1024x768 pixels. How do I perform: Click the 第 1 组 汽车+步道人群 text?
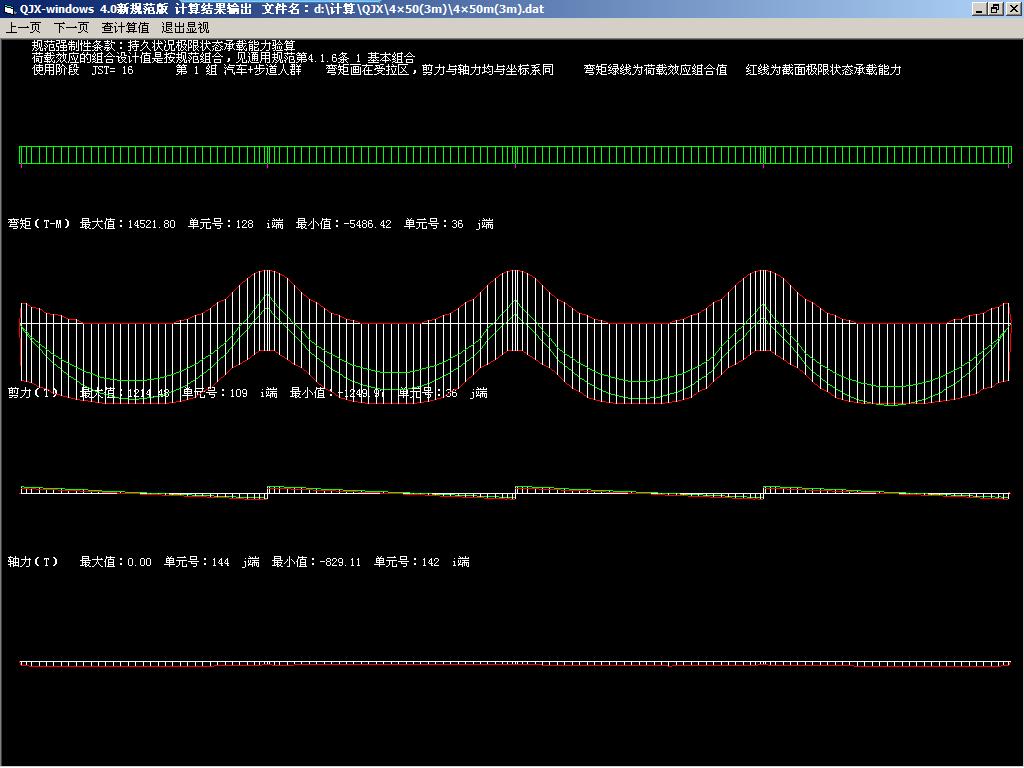point(238,70)
